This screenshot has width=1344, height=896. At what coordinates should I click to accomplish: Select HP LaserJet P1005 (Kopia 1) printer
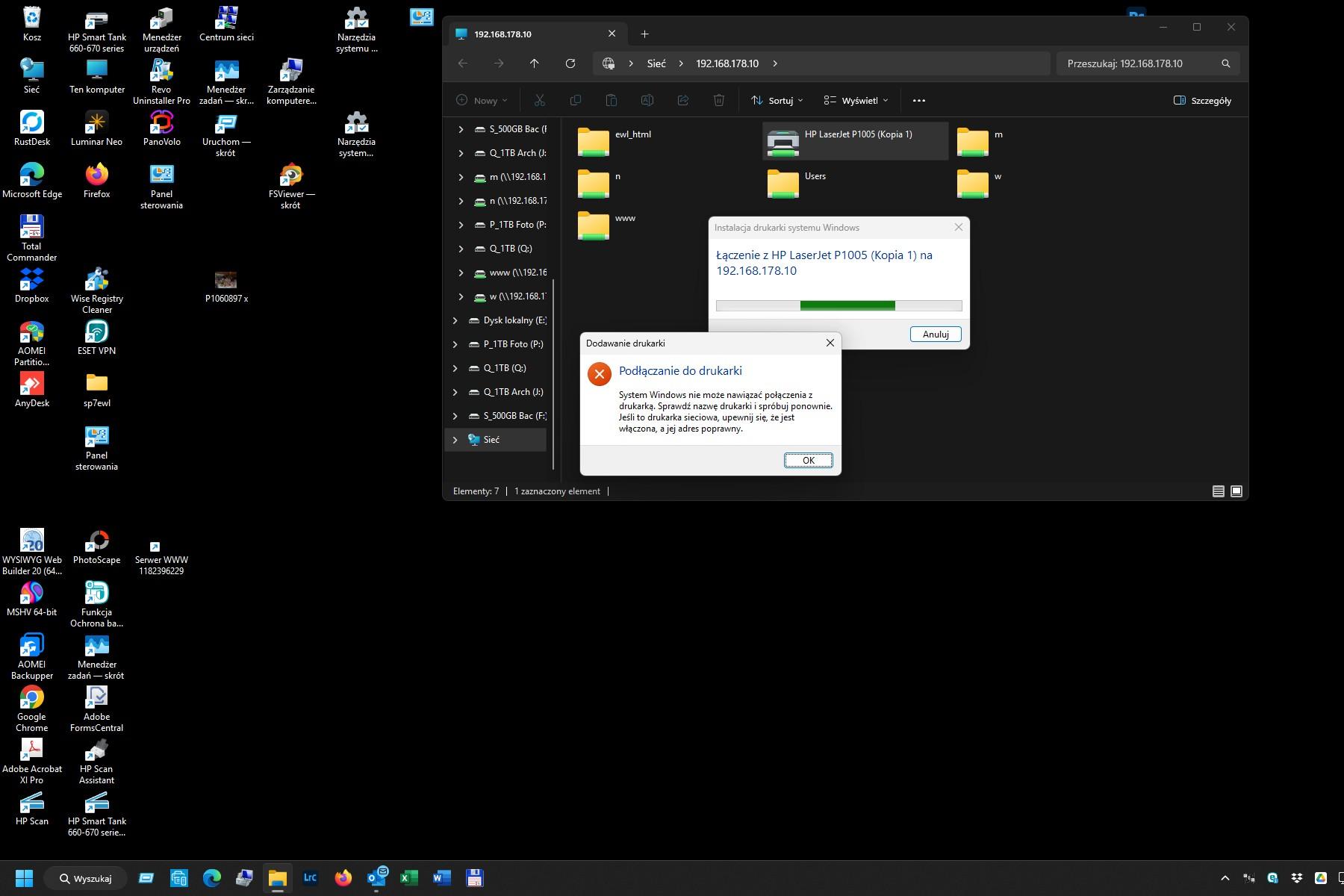pyautogui.click(x=855, y=141)
